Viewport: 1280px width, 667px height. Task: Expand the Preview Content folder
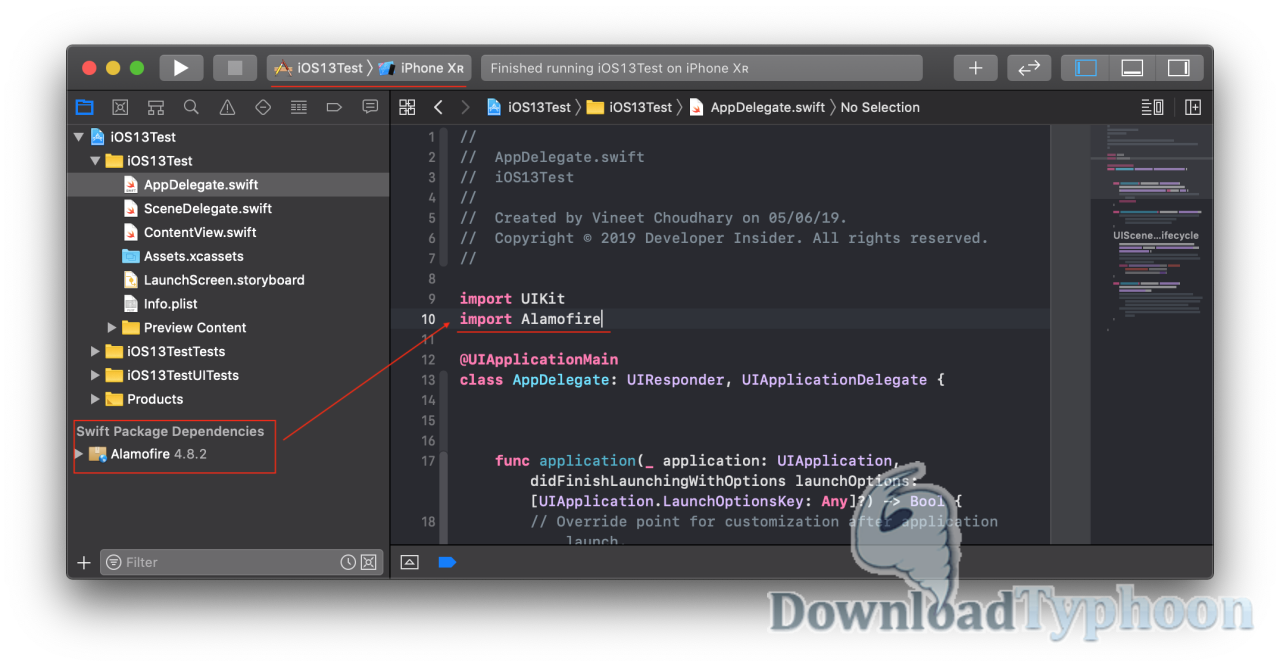tap(112, 328)
